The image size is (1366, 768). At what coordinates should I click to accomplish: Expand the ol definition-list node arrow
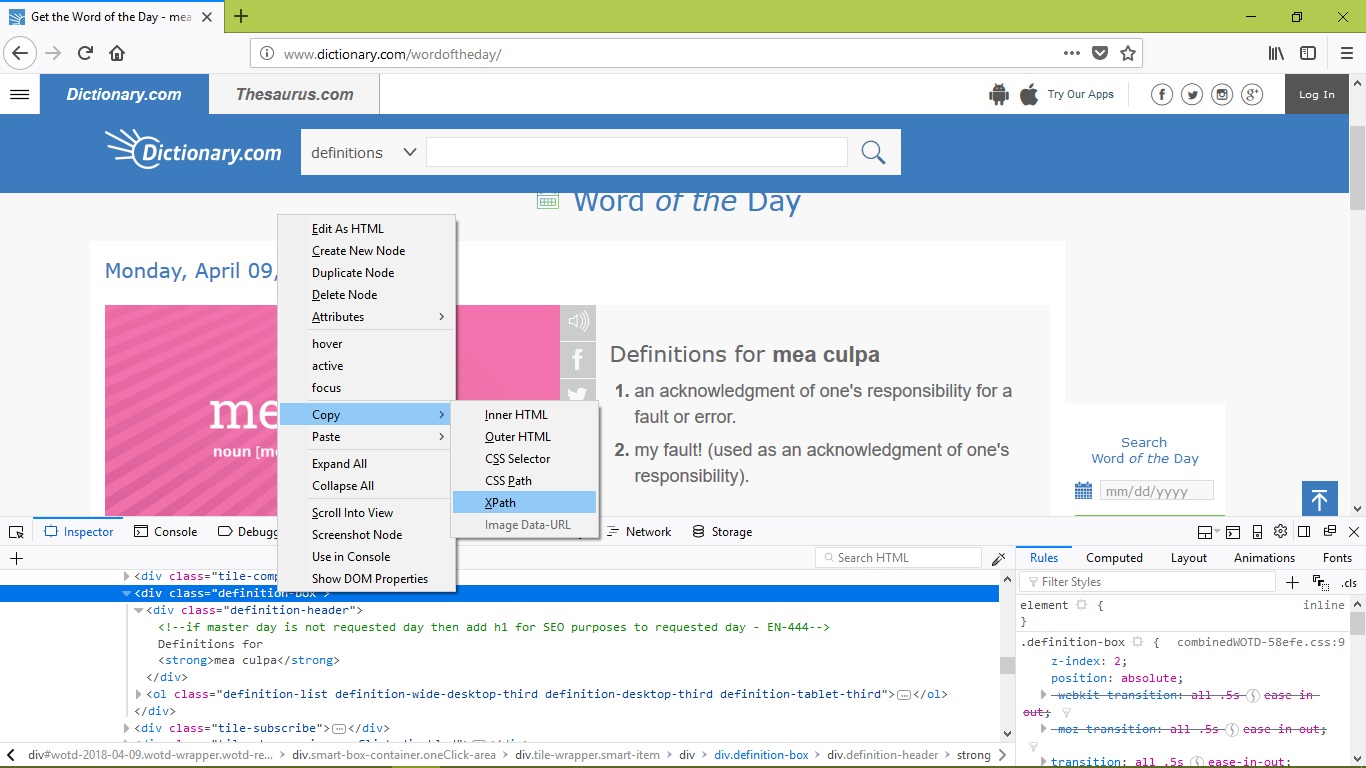139,694
